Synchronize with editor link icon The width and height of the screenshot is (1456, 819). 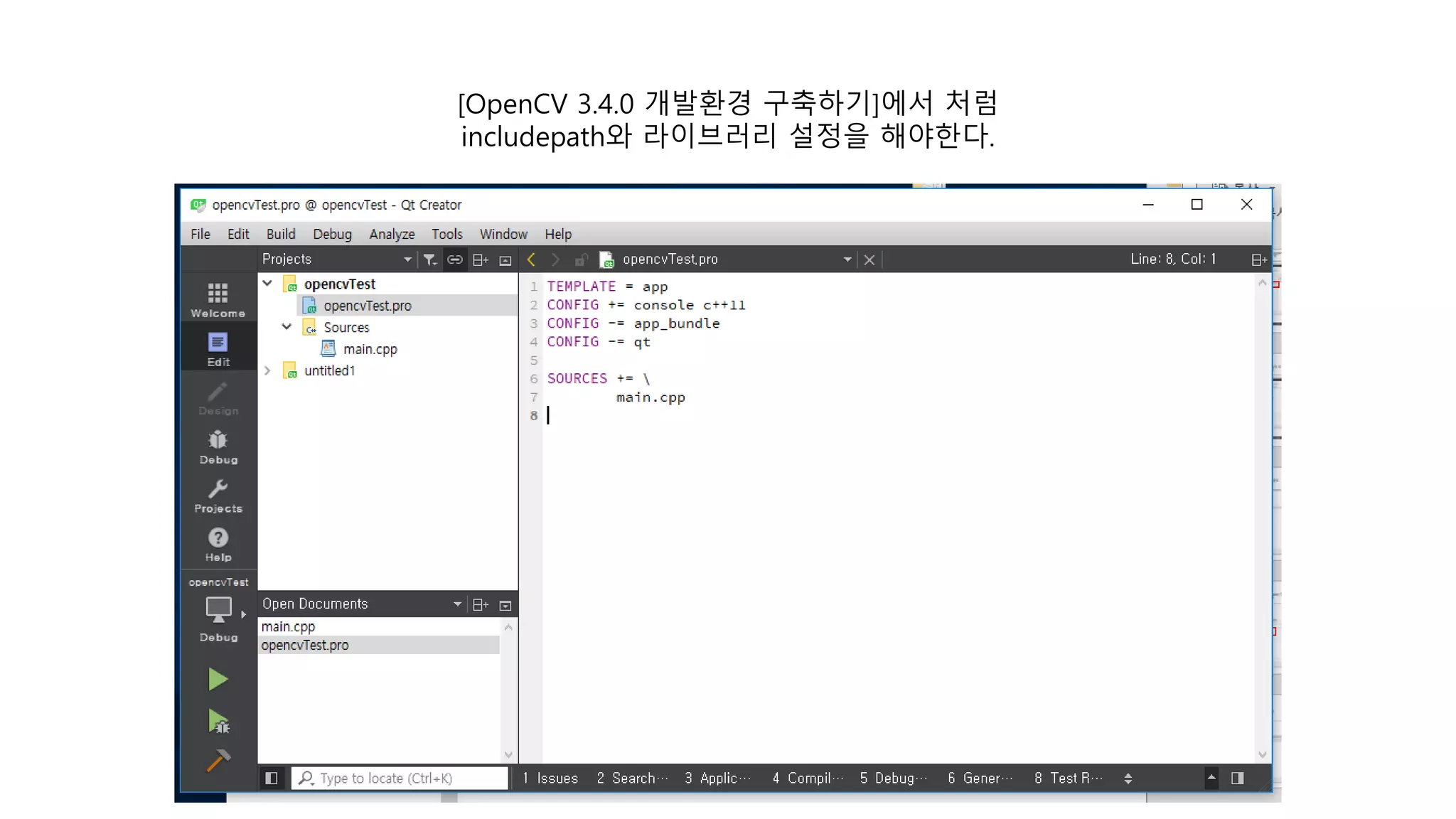(455, 259)
